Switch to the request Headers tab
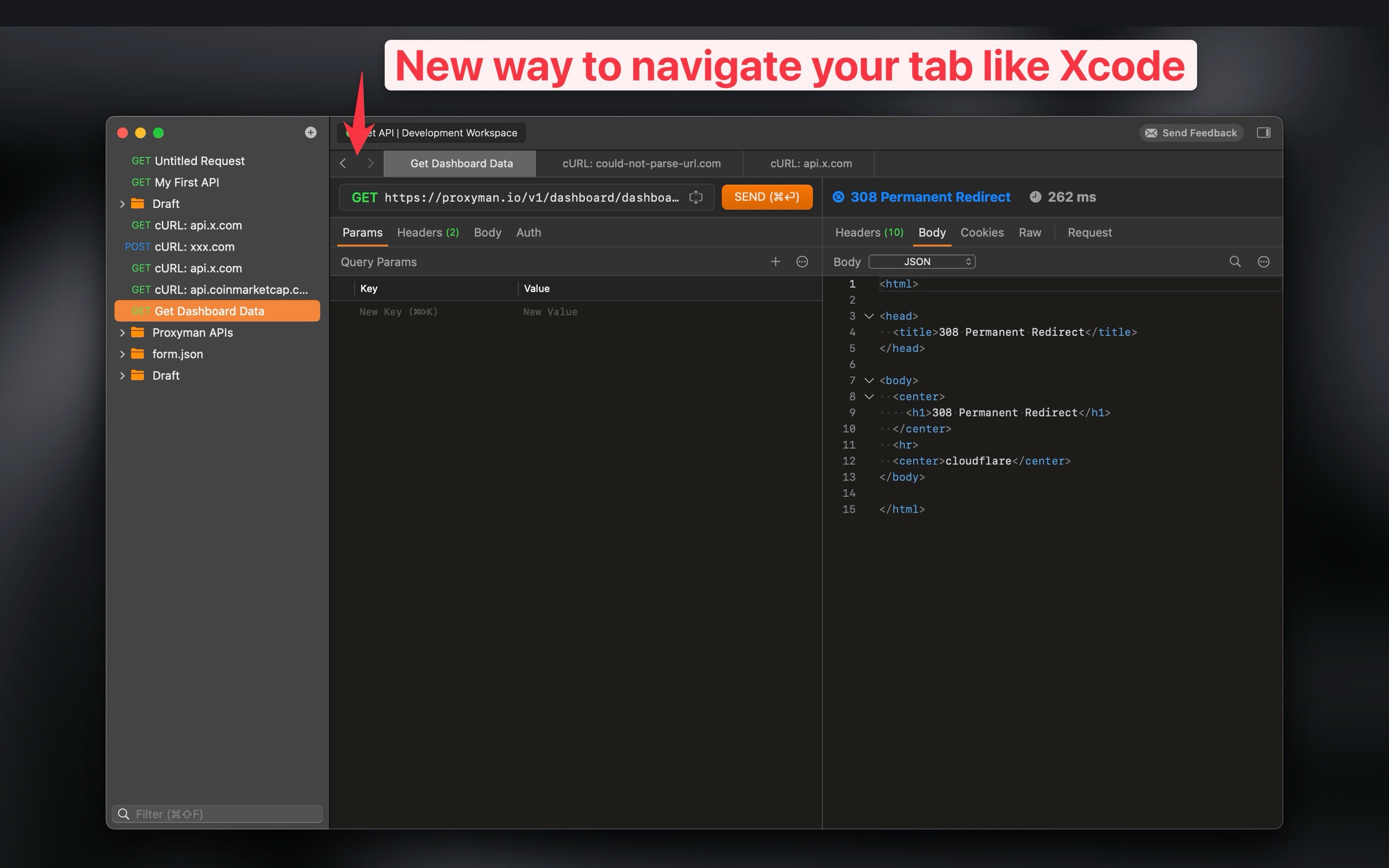 pyautogui.click(x=427, y=233)
